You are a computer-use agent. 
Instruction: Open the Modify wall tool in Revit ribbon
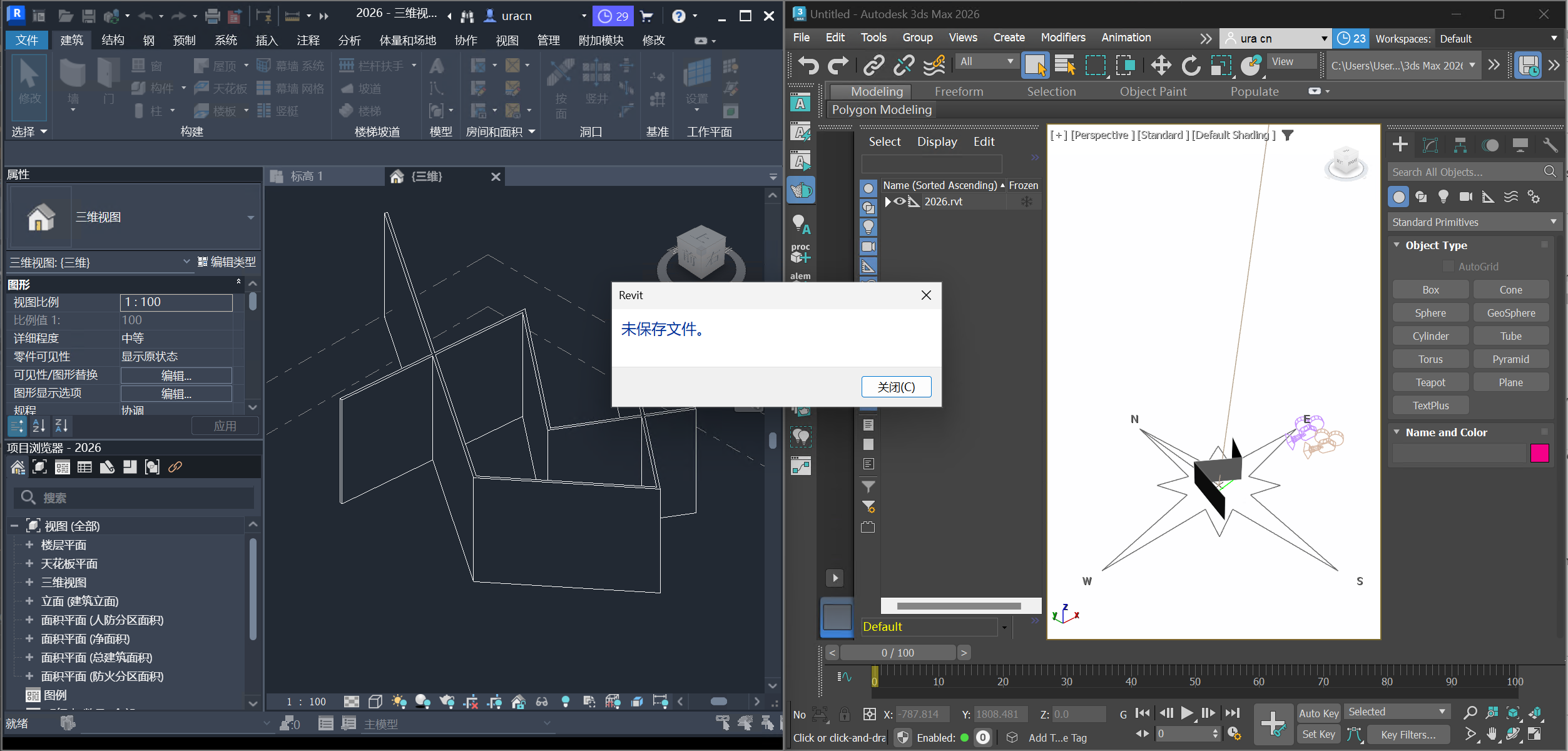29,86
